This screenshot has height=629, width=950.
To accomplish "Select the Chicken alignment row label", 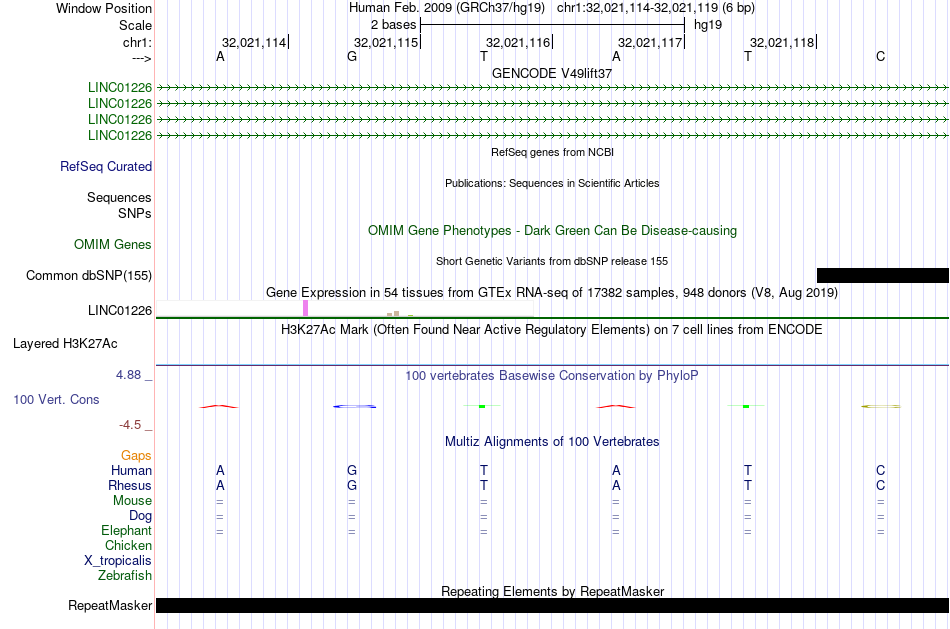I will click(x=128, y=545).
